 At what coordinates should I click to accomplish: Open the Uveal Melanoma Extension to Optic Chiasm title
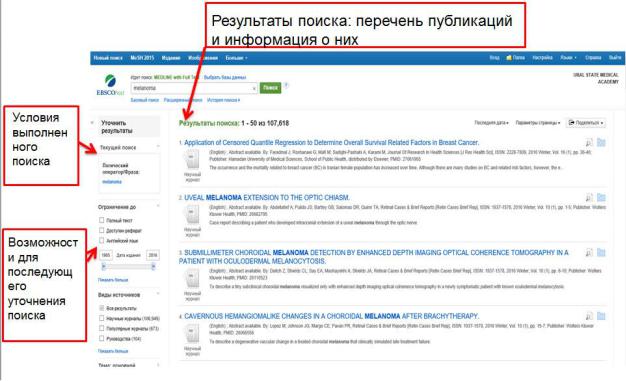[x=267, y=198]
